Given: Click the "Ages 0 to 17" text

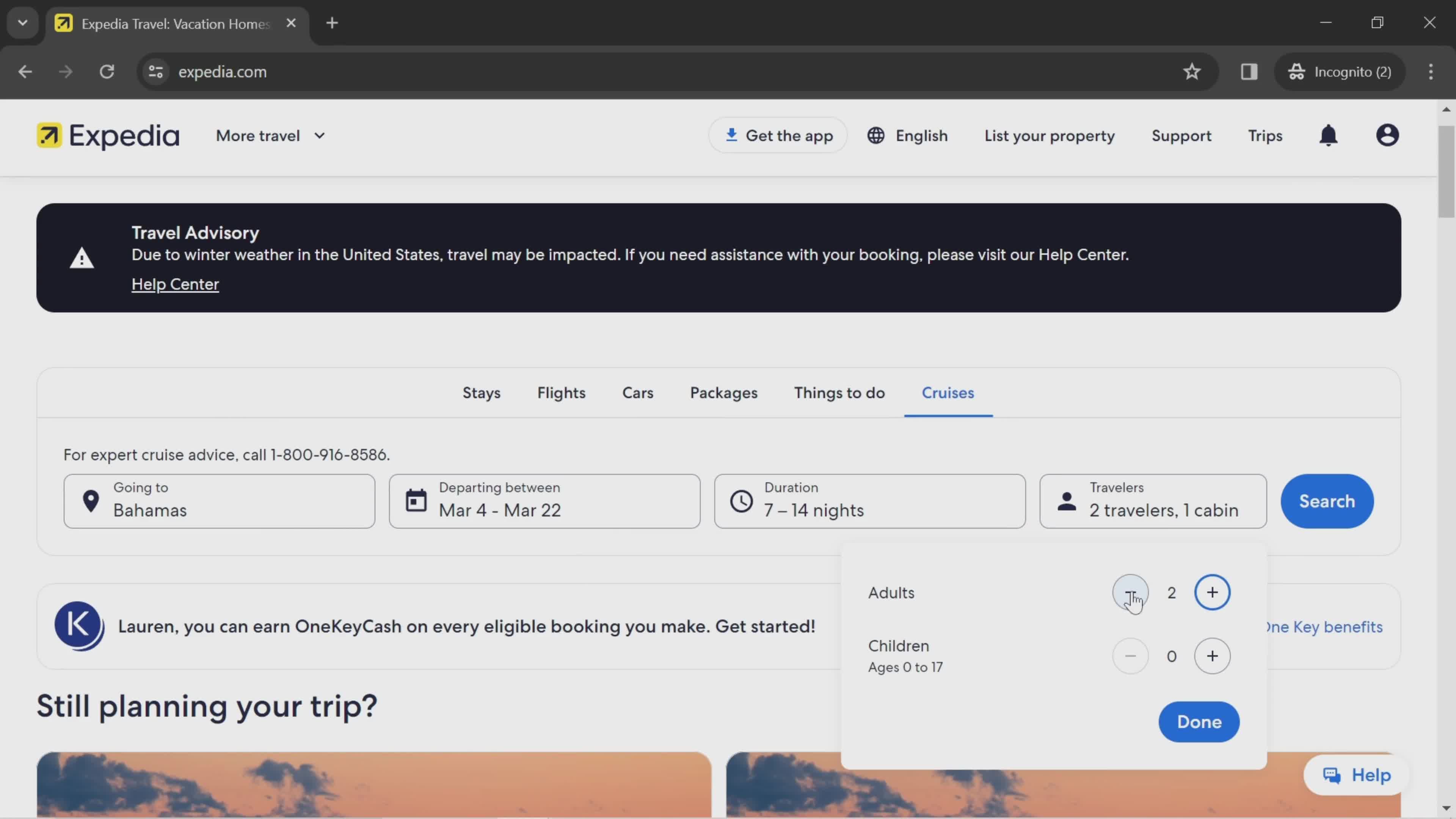Looking at the screenshot, I should (x=905, y=667).
